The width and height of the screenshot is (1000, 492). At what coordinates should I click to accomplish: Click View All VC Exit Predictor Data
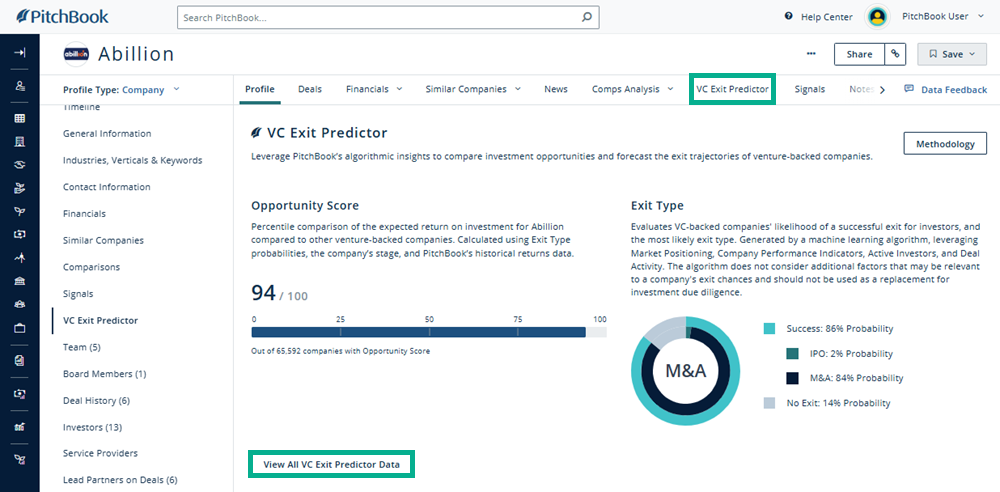coord(332,465)
